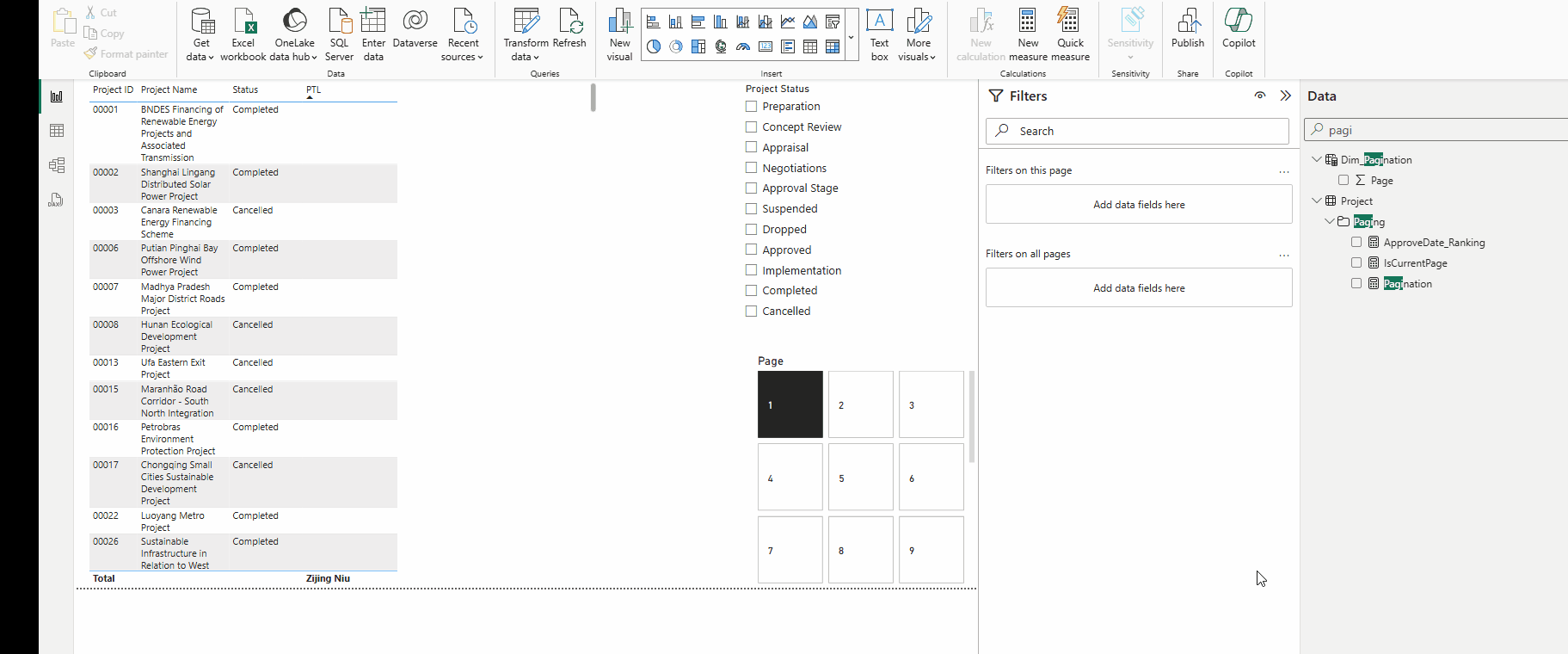The image size is (1568, 654).
Task: Switch to Model view in sidebar
Action: [x=57, y=165]
